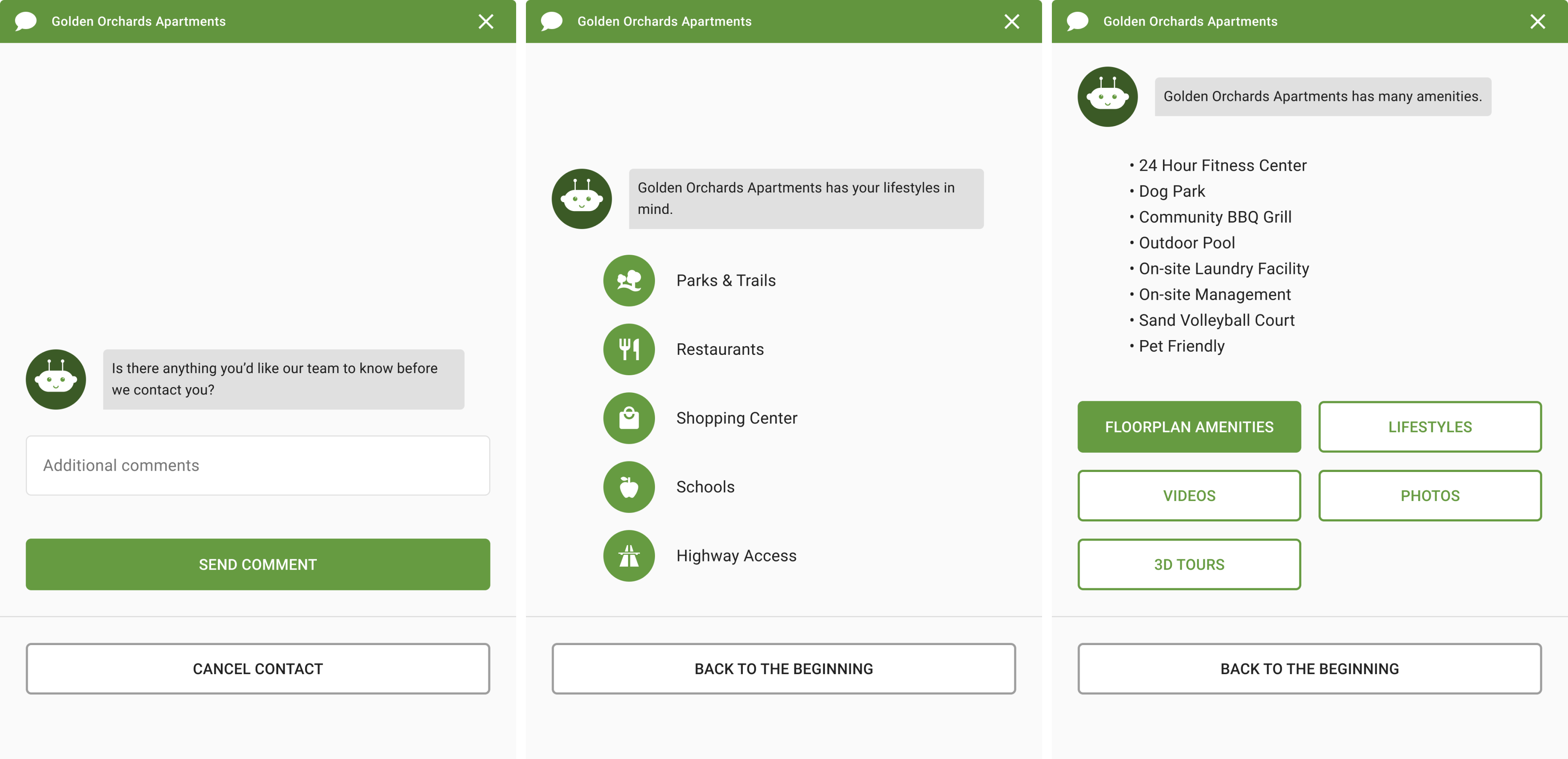
Task: Click chat bubble icon in comment panel header
Action: [26, 21]
